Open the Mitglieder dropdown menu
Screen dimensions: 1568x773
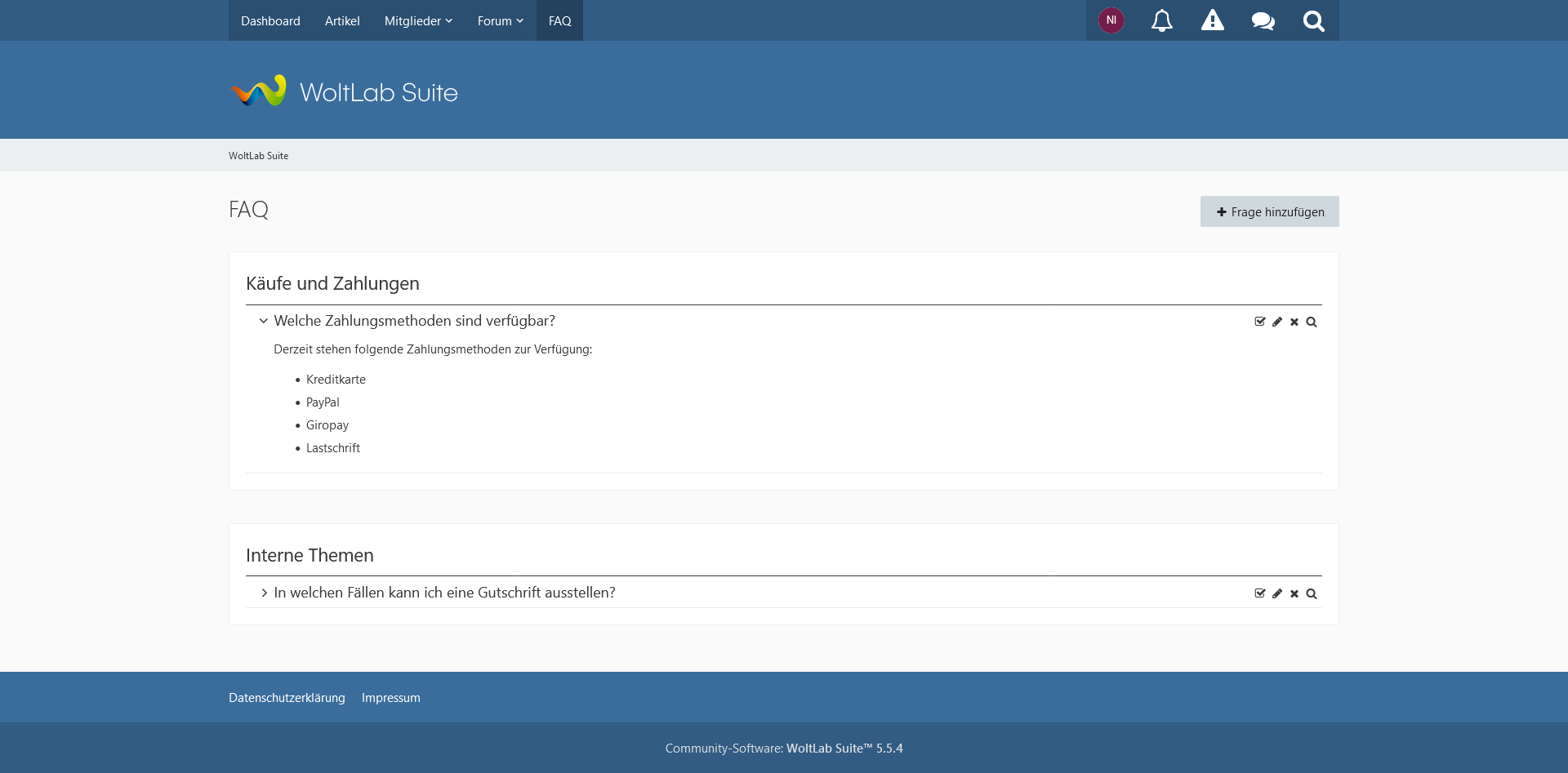click(x=418, y=20)
